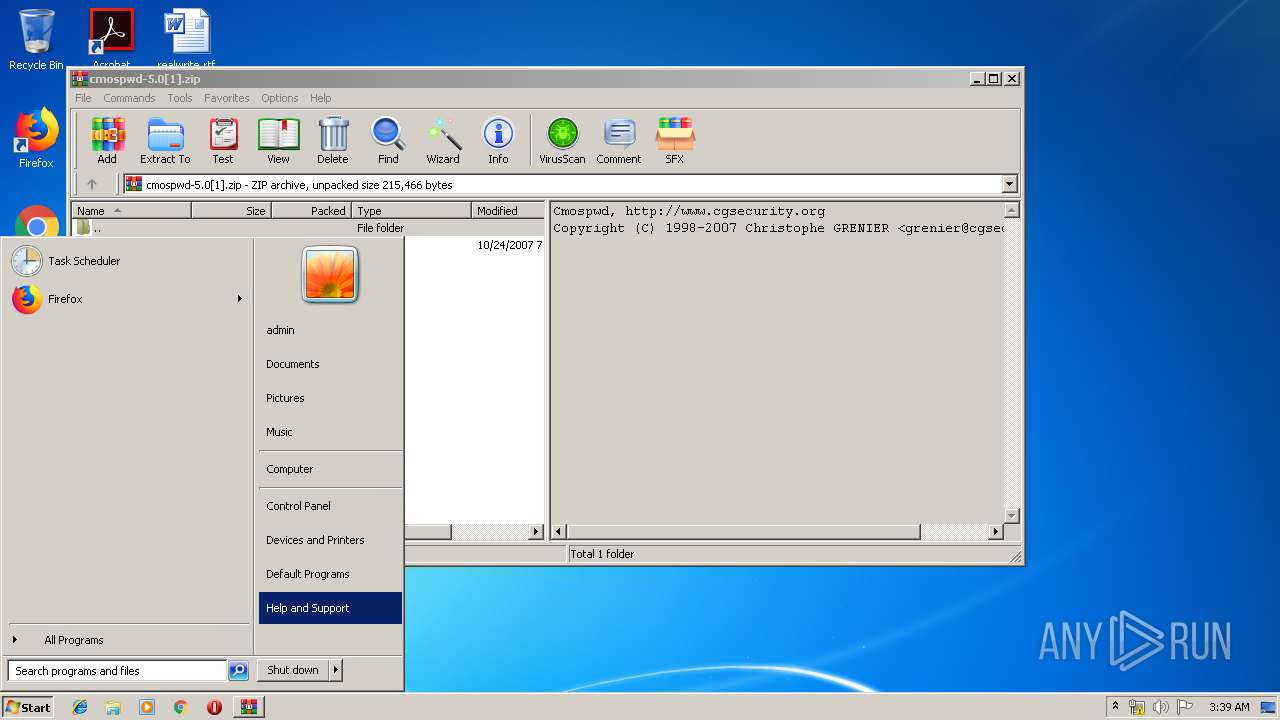Click the Start menu search button

pyautogui.click(x=238, y=671)
